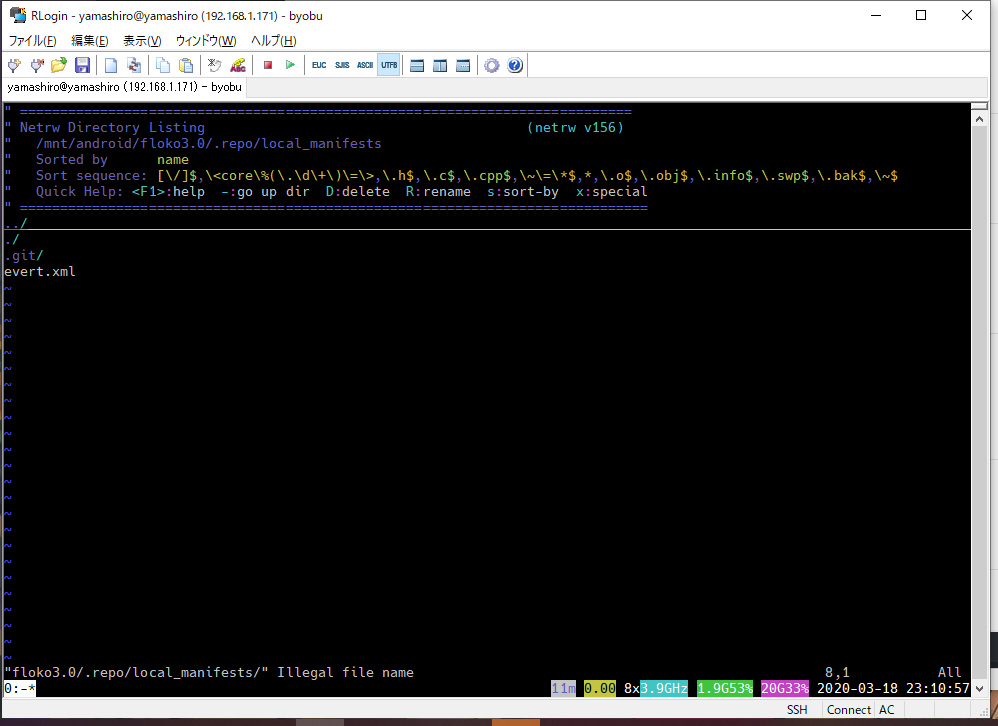
Task: Click the 0.00 load average entry
Action: 600,688
